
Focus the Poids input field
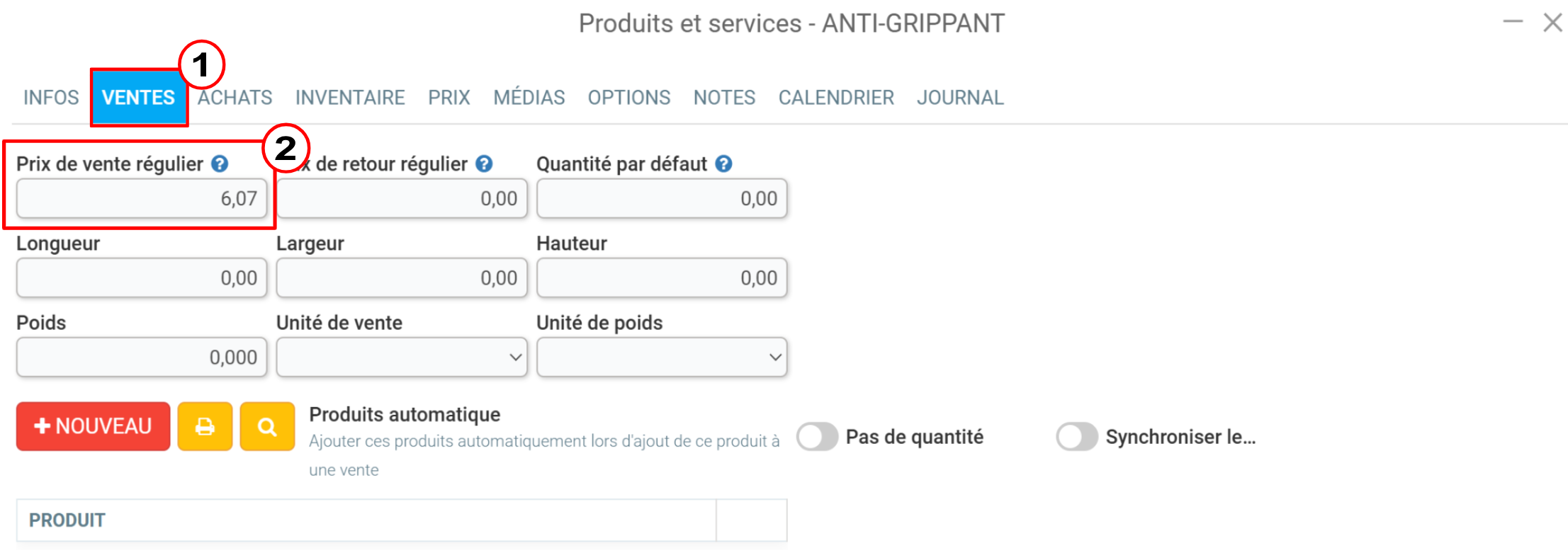pyautogui.click(x=142, y=357)
